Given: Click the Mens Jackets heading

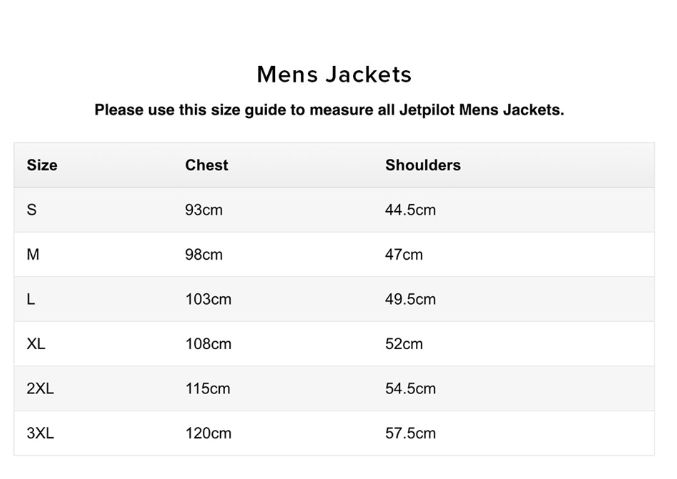Looking at the screenshot, I should pyautogui.click(x=334, y=75).
